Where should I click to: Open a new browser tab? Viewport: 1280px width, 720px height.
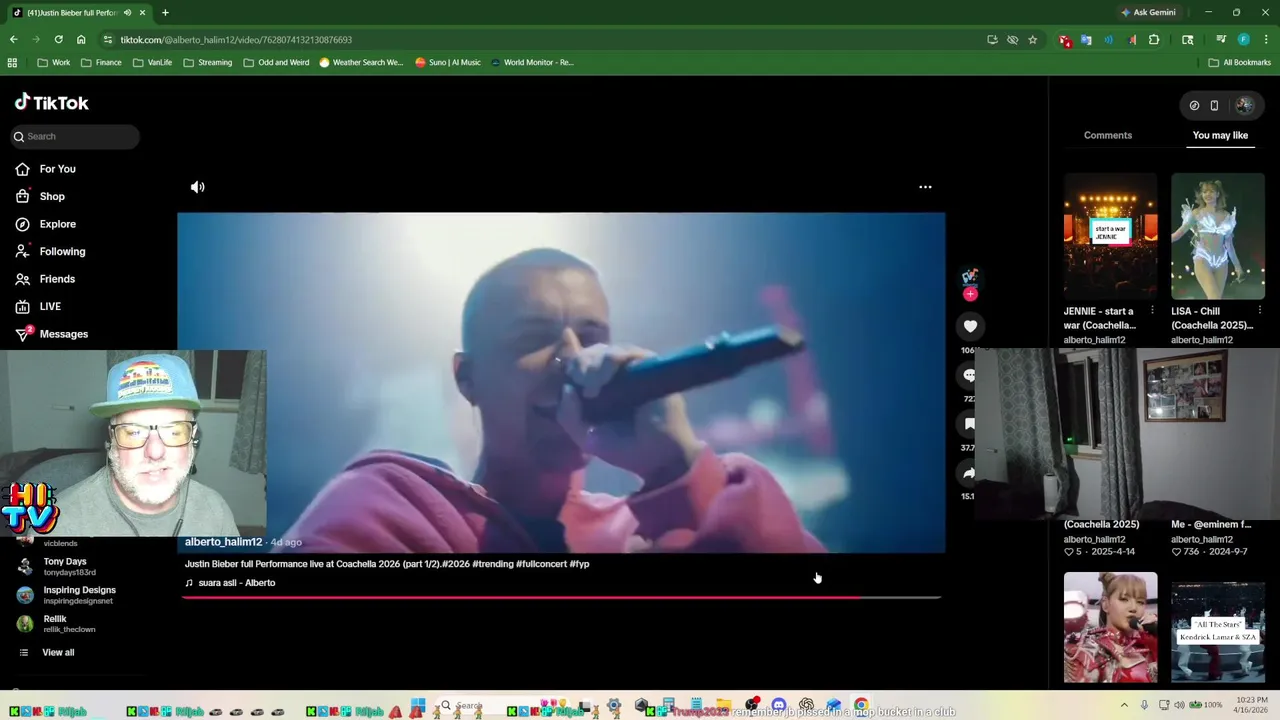click(x=165, y=12)
